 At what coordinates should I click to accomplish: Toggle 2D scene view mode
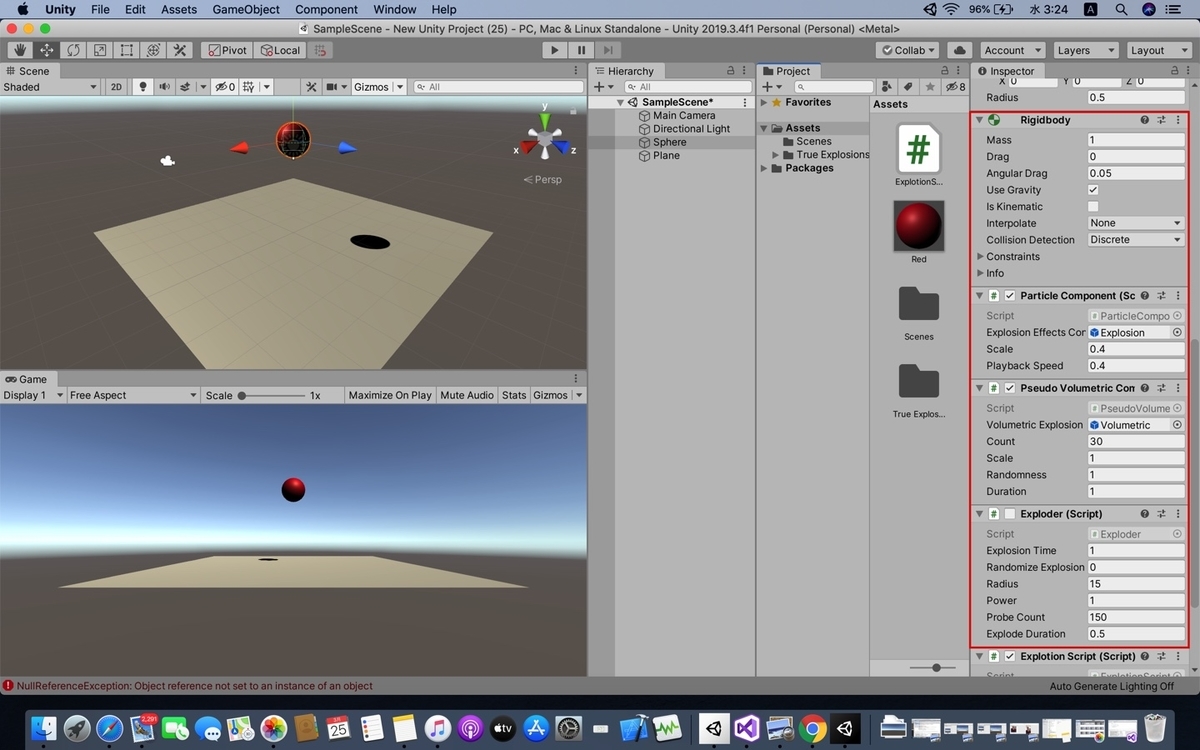(116, 87)
